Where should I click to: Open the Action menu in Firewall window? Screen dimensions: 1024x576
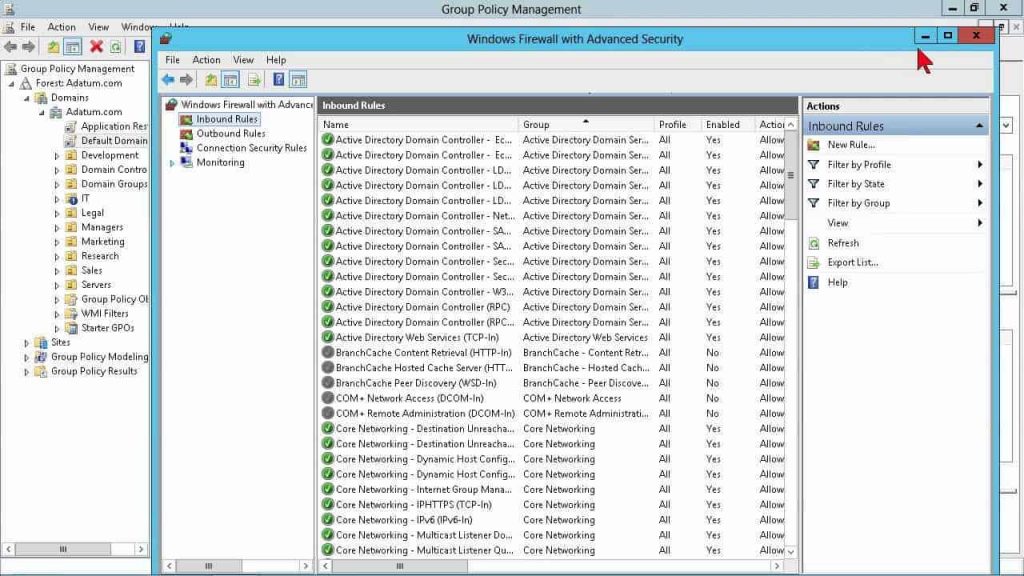(x=206, y=59)
